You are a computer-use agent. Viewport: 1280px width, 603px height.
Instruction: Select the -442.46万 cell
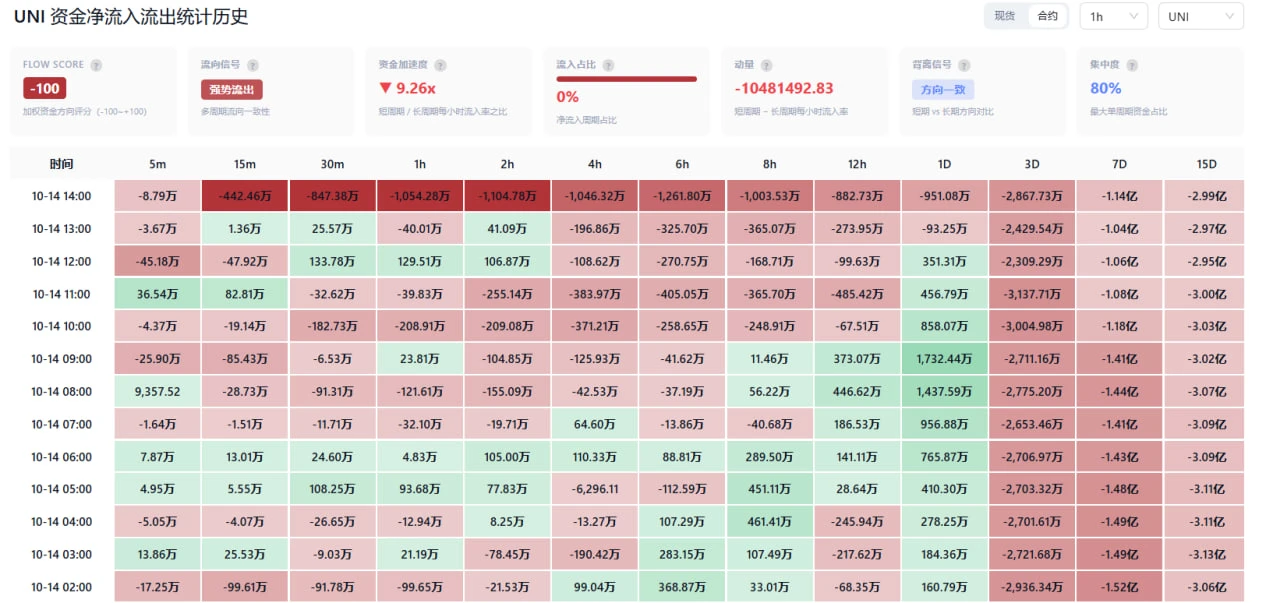245,196
